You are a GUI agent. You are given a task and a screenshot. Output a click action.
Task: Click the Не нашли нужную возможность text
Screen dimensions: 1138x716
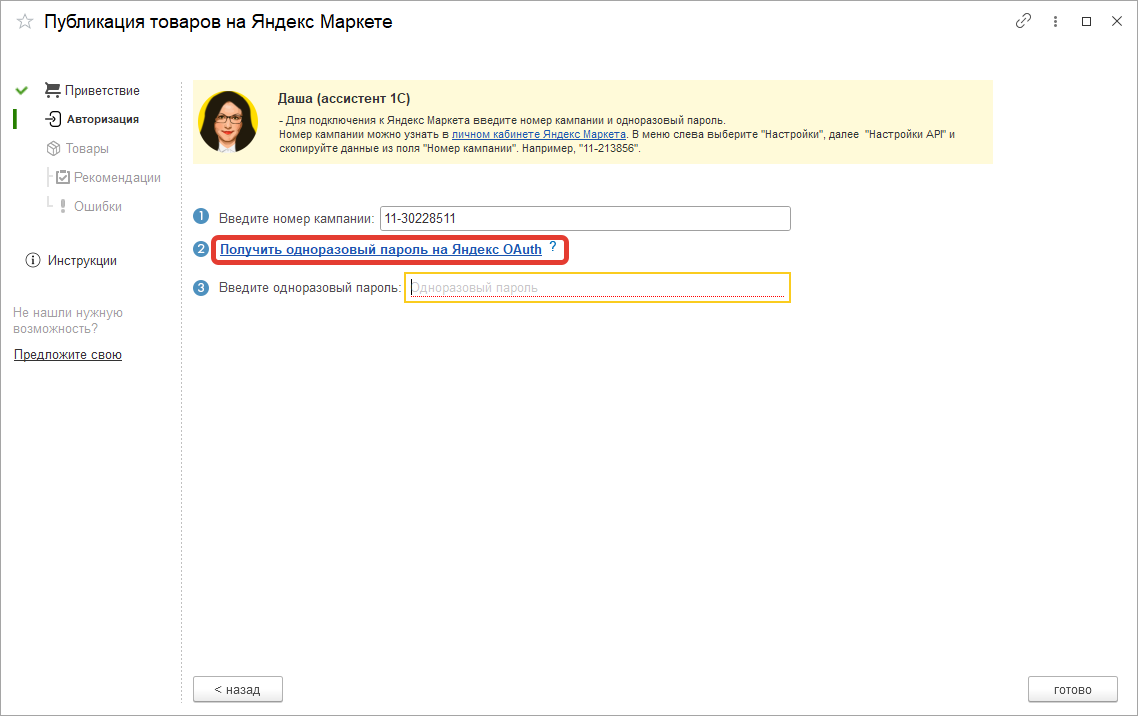coord(67,321)
